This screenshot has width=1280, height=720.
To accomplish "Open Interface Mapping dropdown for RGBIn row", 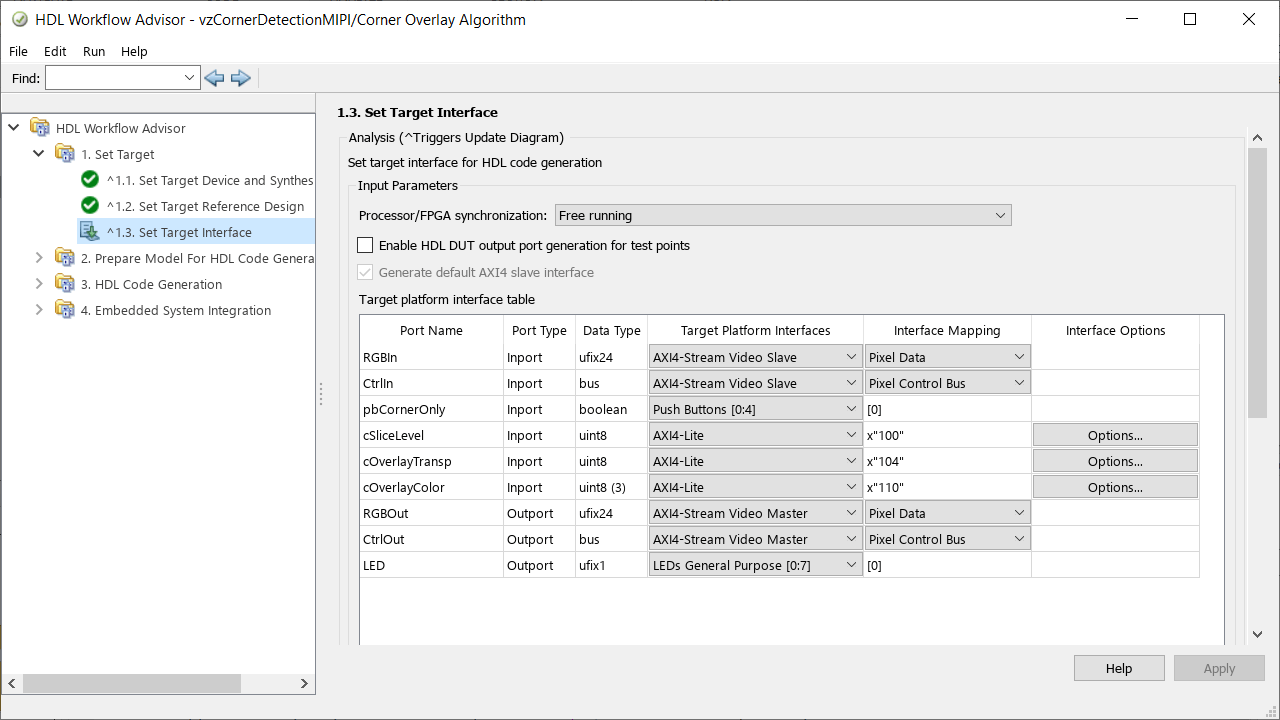I will pyautogui.click(x=947, y=357).
